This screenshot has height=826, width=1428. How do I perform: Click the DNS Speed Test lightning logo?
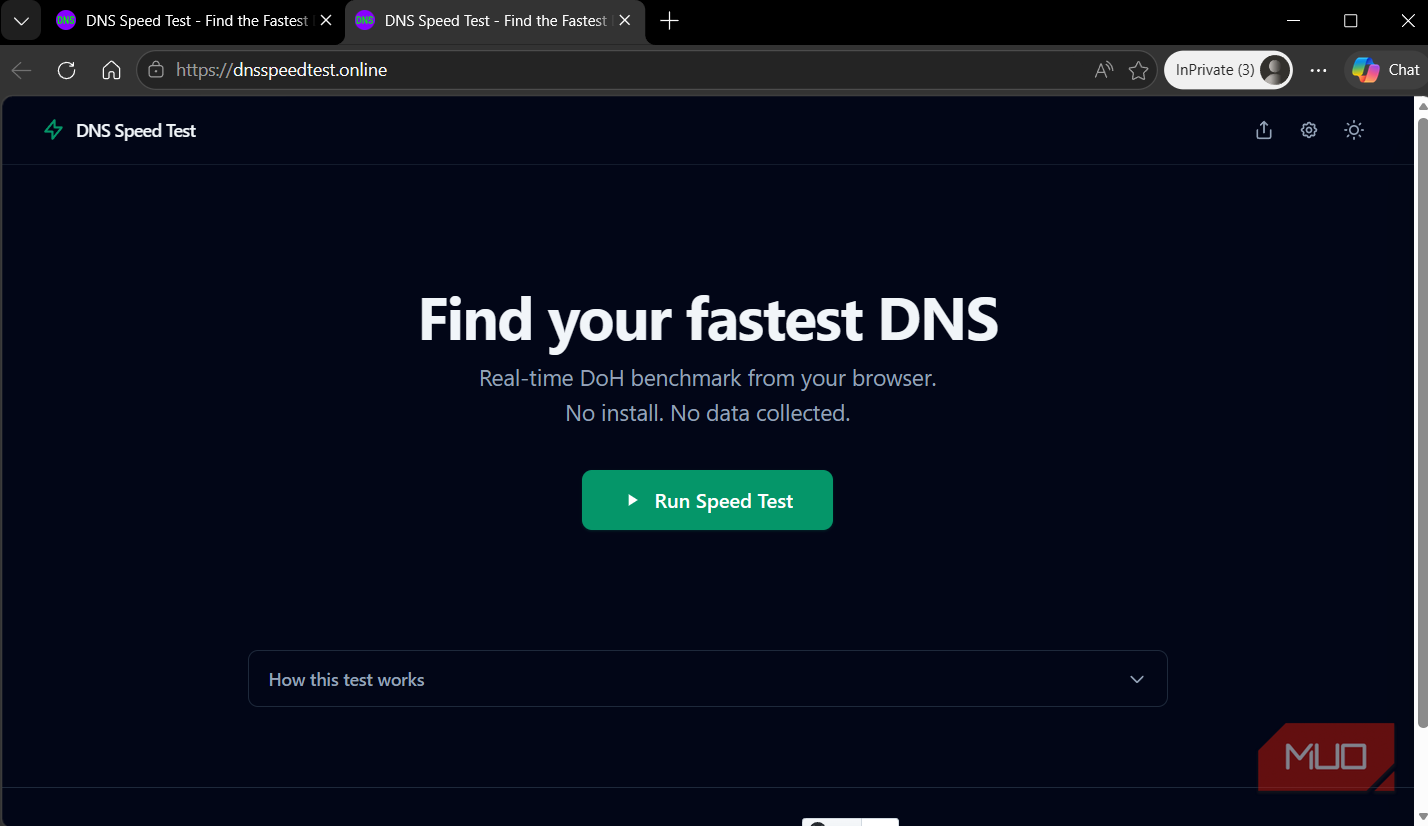(x=54, y=130)
